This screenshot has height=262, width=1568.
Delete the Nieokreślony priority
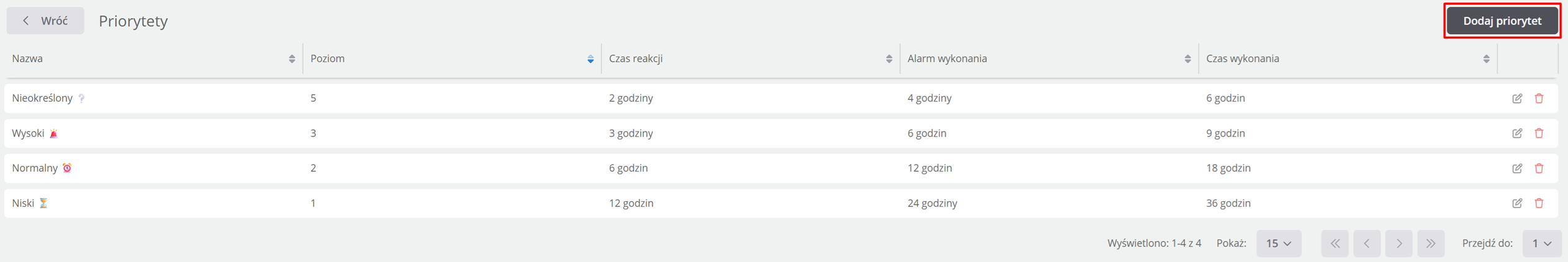coord(1539,98)
